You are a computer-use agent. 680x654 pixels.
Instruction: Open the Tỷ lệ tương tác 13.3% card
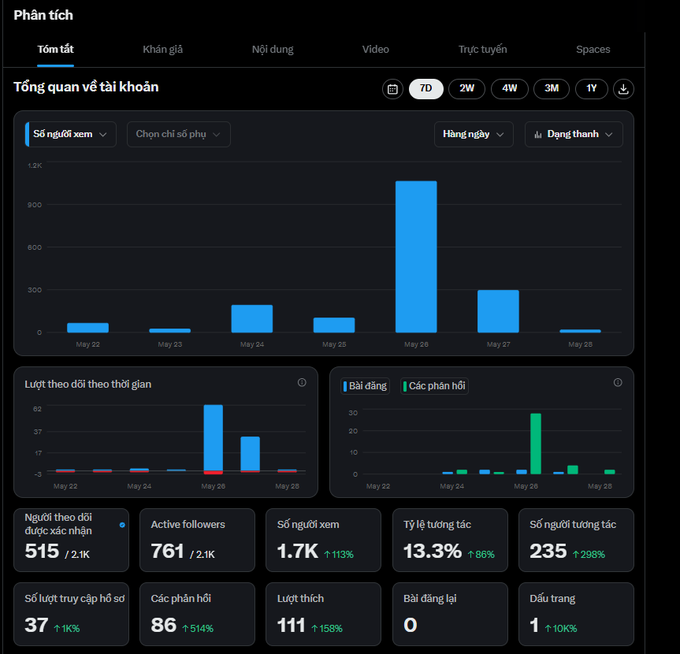(450, 540)
